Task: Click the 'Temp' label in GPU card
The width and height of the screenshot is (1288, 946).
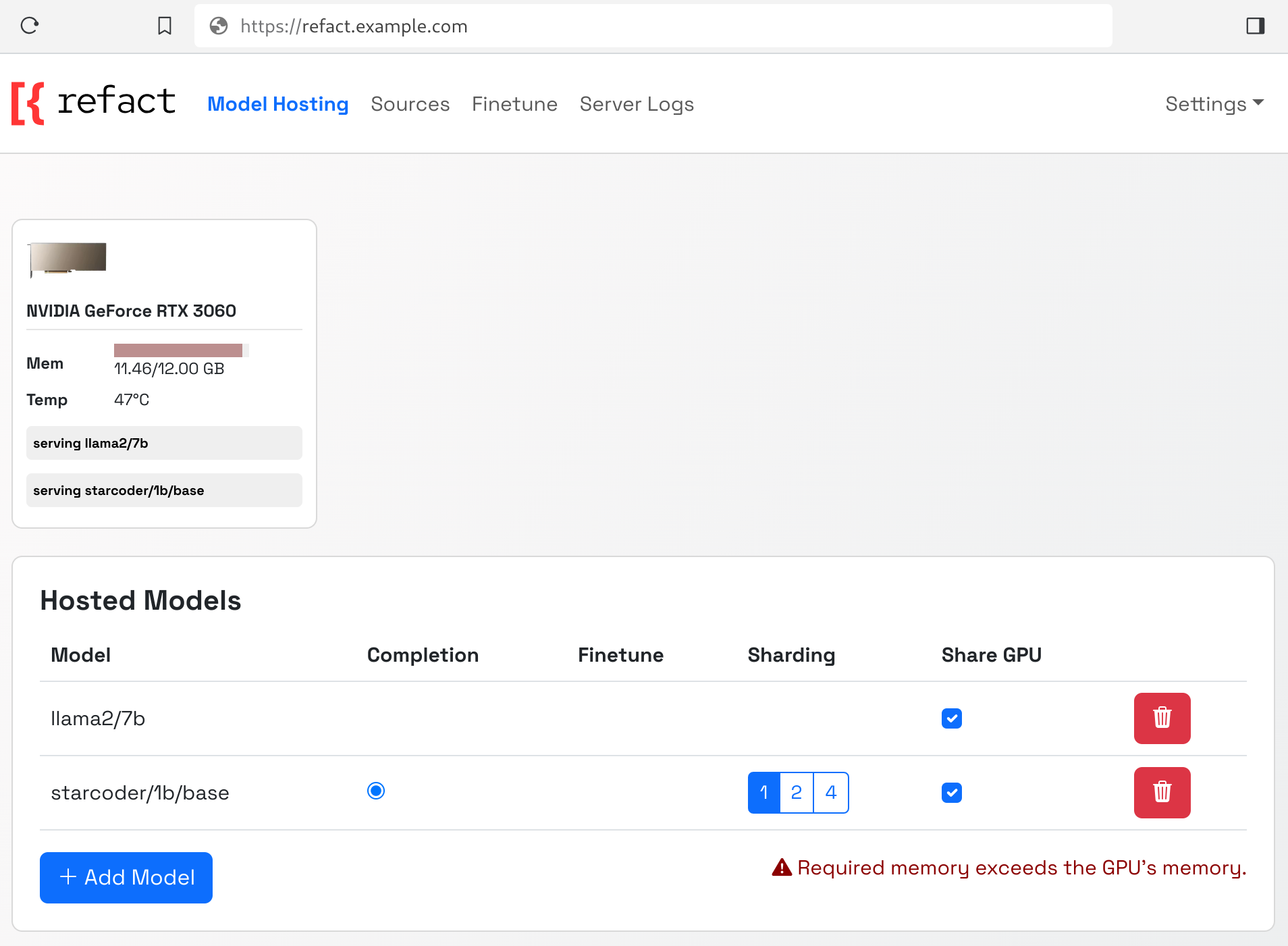Action: (x=47, y=400)
